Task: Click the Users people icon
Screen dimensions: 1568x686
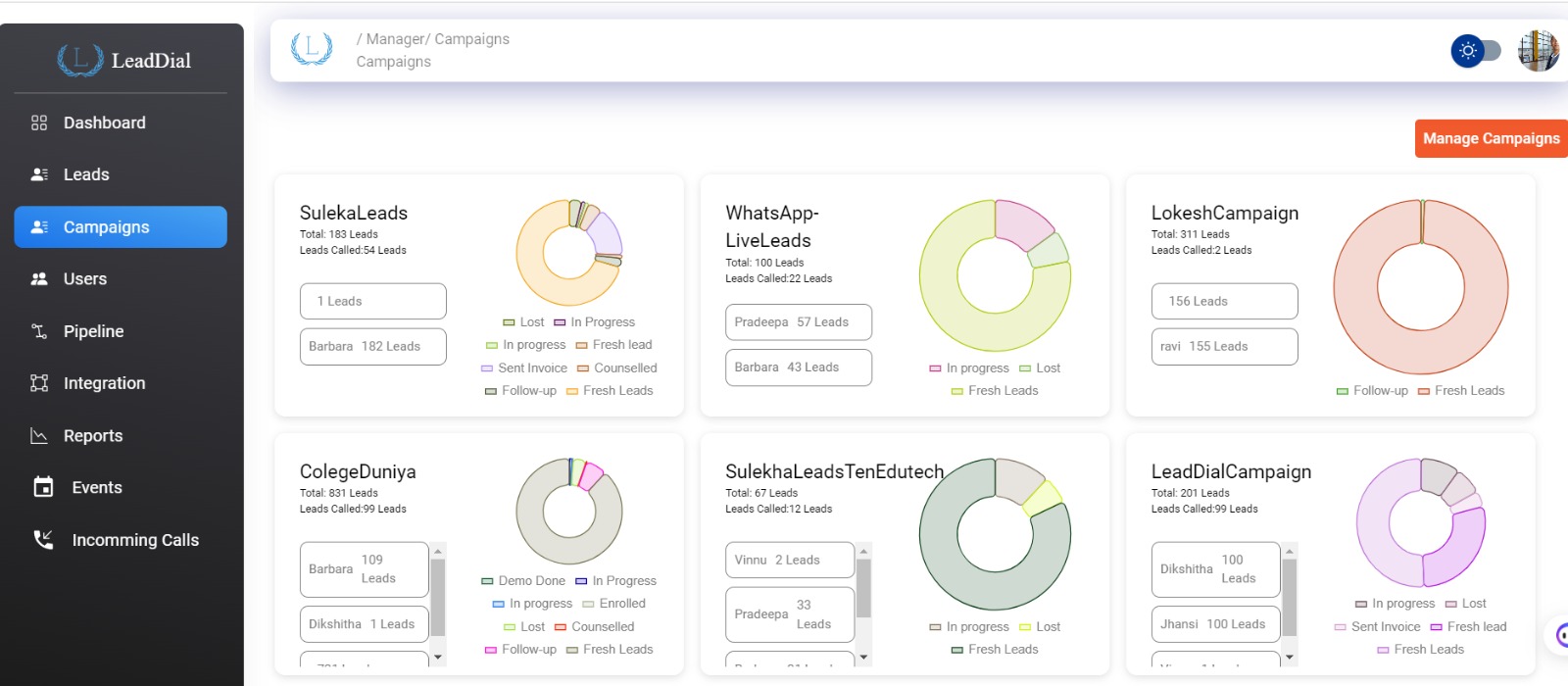Action: coord(39,278)
